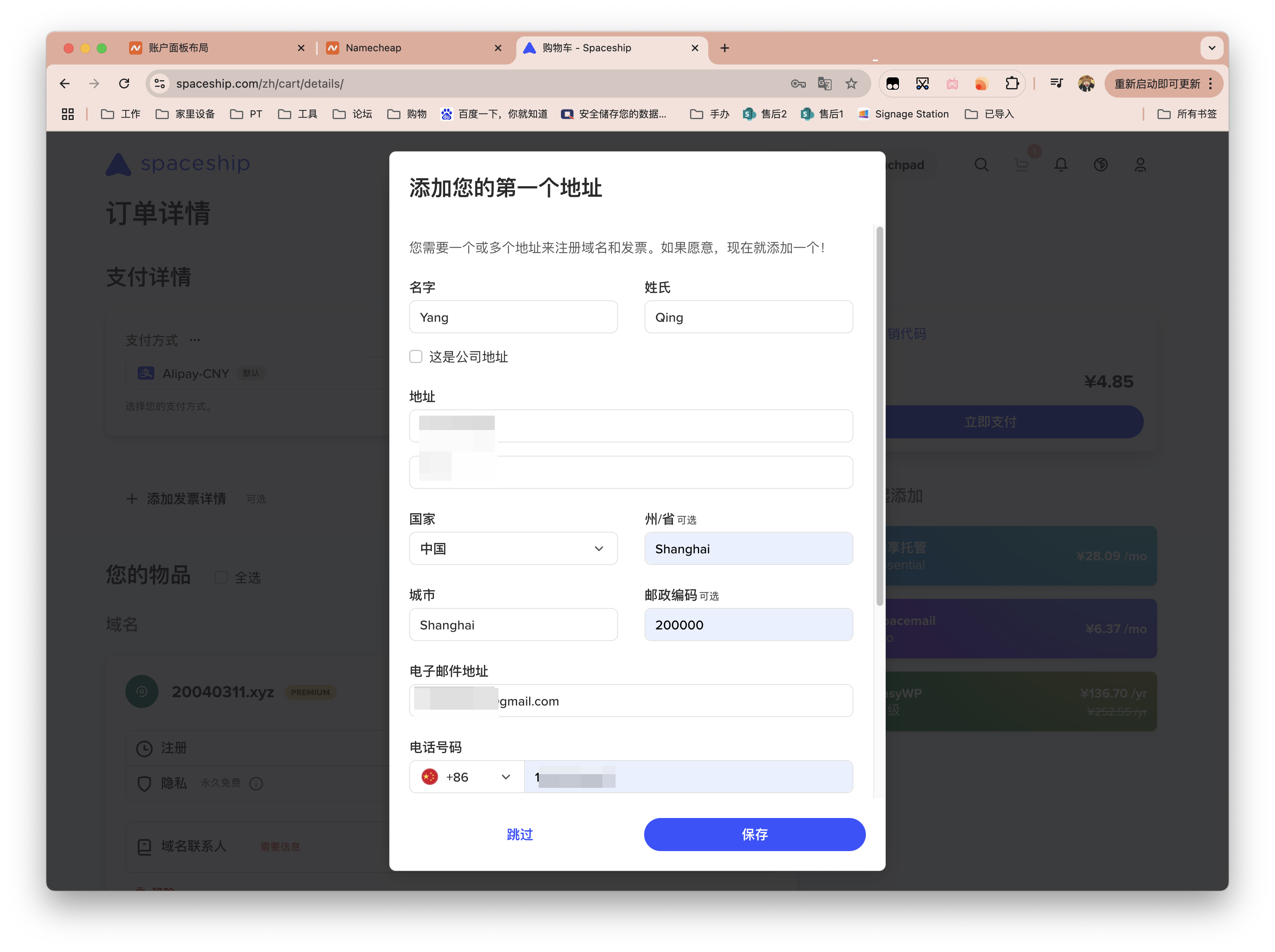Open the 家里设备 bookmarks folder
Screen dimensions: 1275x952
(x=185, y=114)
